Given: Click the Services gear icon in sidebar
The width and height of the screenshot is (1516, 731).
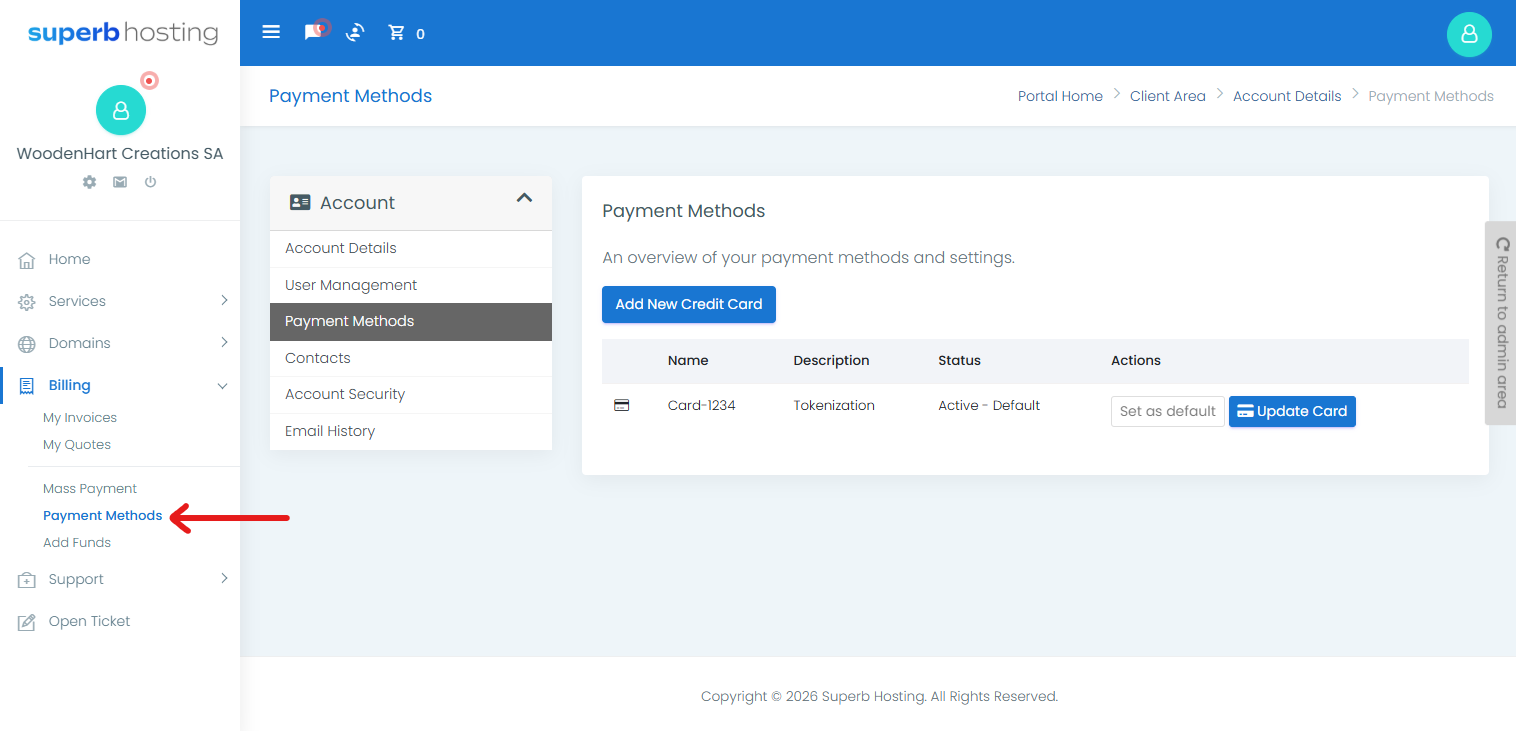Looking at the screenshot, I should (x=27, y=302).
